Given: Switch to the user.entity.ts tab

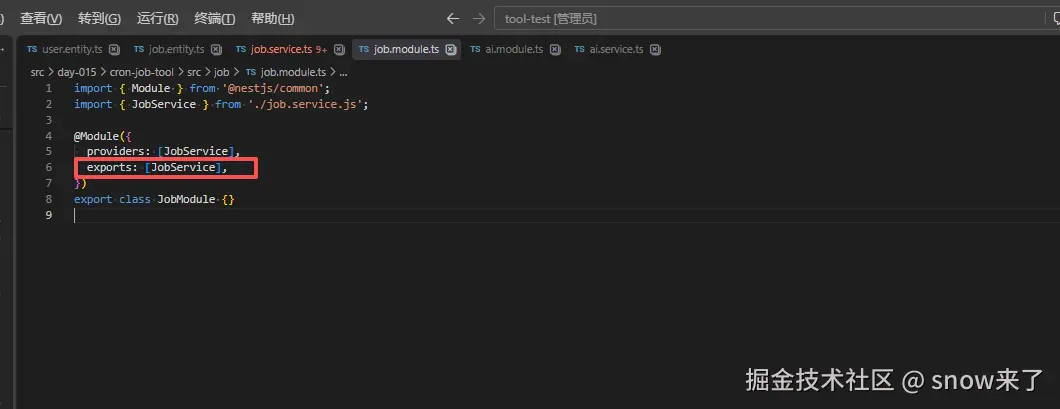Looking at the screenshot, I should [72, 49].
